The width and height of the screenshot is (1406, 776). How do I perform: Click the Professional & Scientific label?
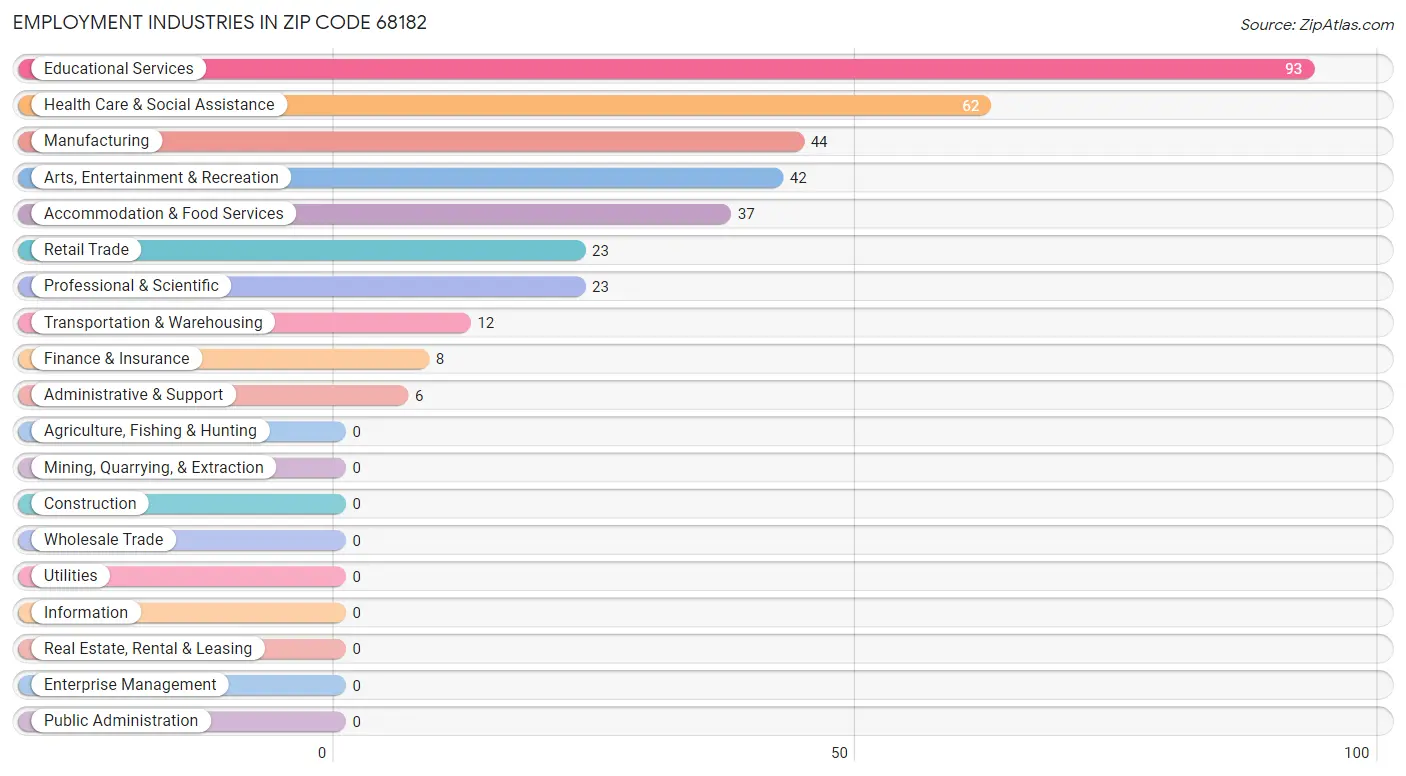pyautogui.click(x=131, y=286)
